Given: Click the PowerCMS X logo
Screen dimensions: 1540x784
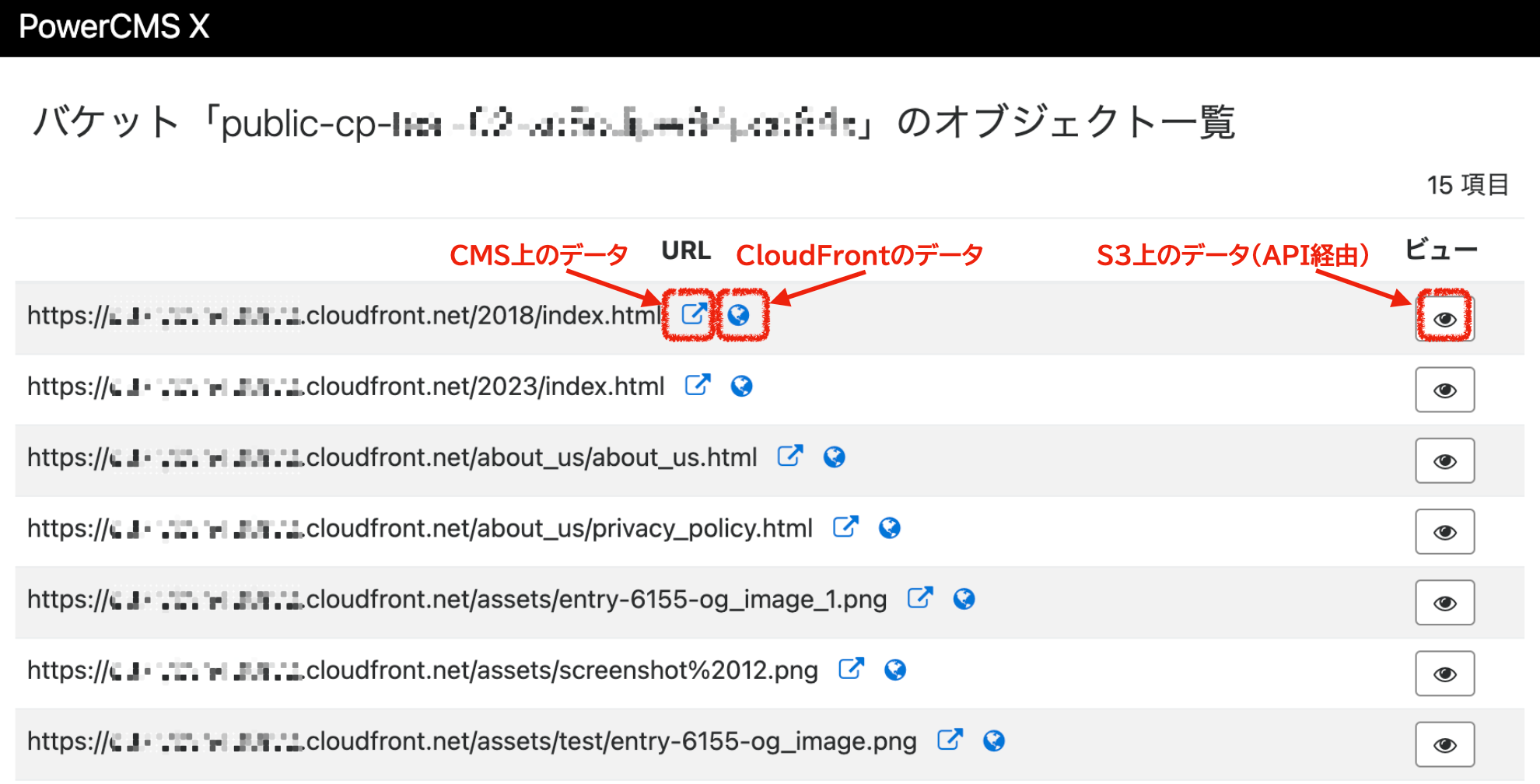Looking at the screenshot, I should click(114, 27).
